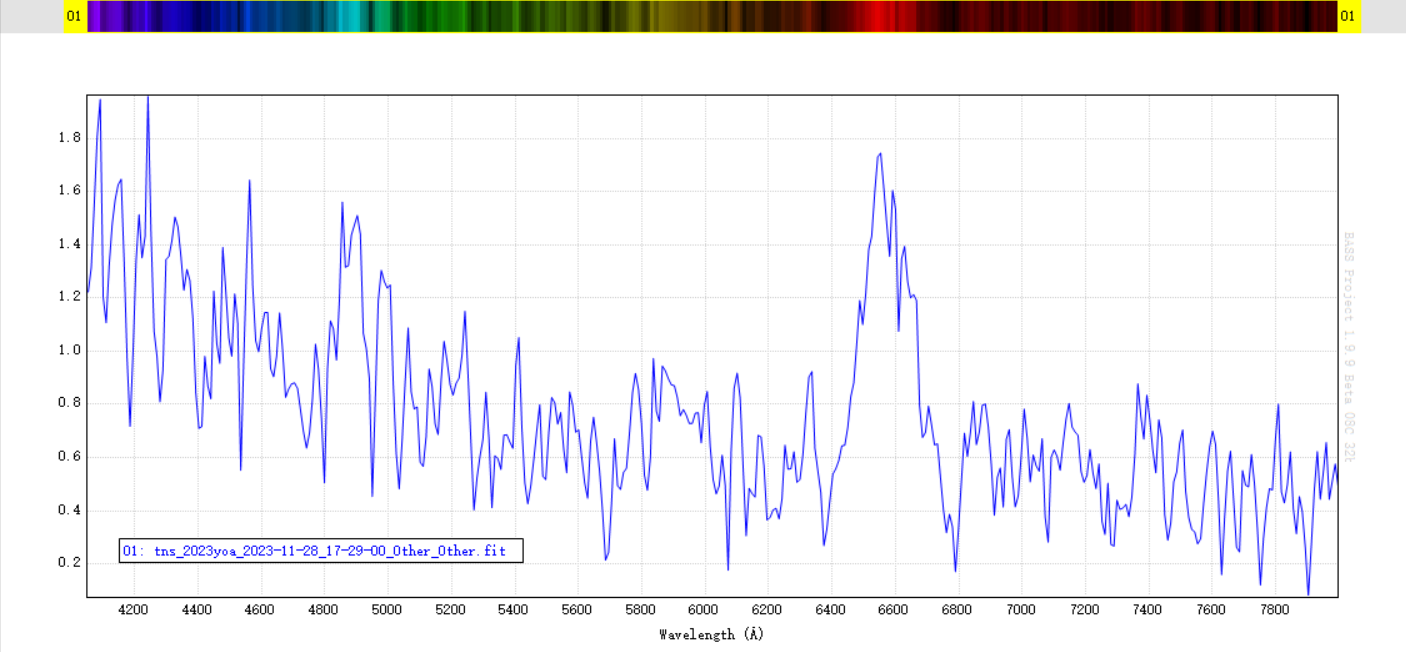The image size is (1406, 652).
Task: Click the BASS Project watermark text
Action: (1348, 348)
